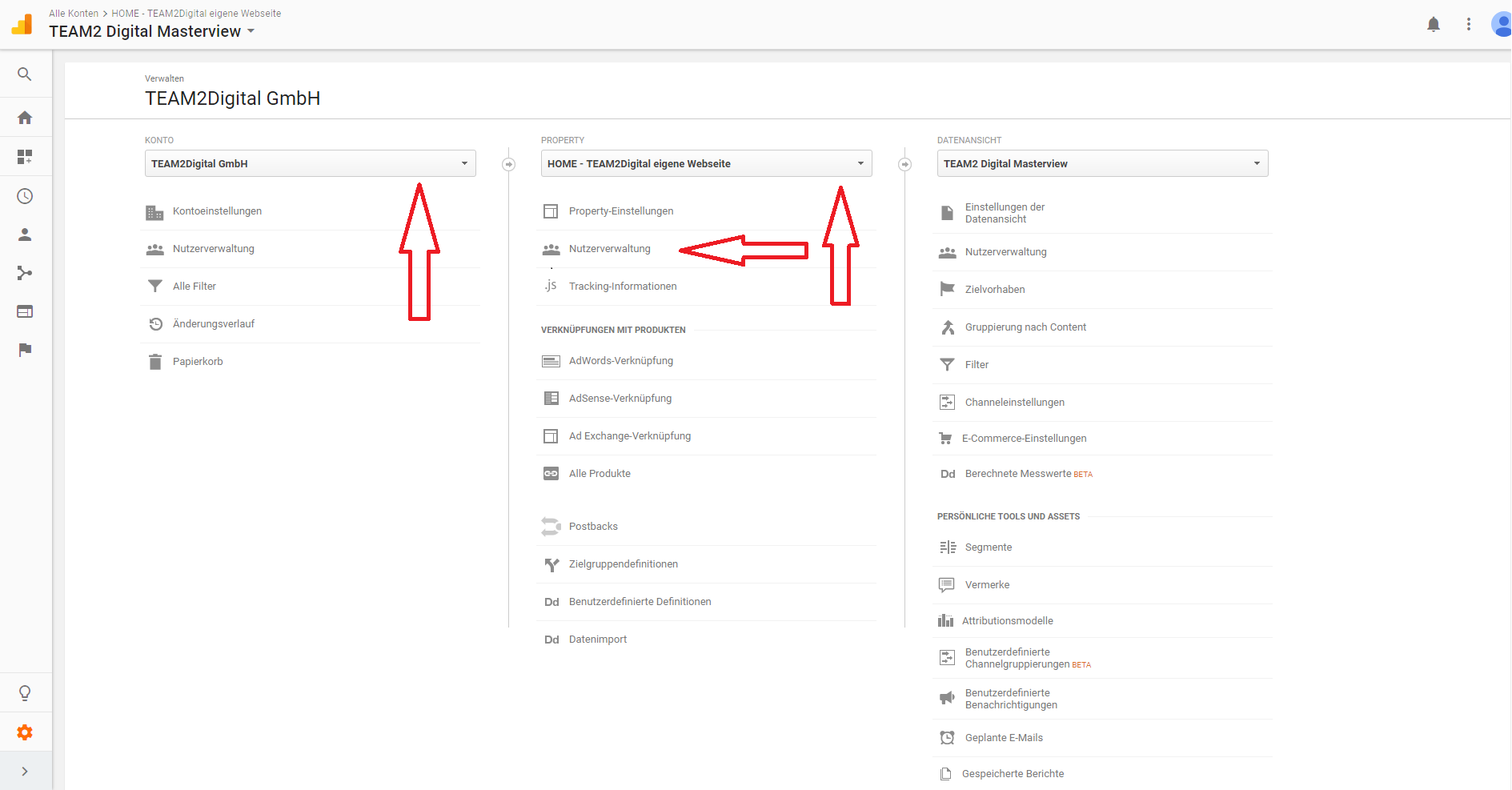Open the Papierkorb in Konto column

click(197, 361)
